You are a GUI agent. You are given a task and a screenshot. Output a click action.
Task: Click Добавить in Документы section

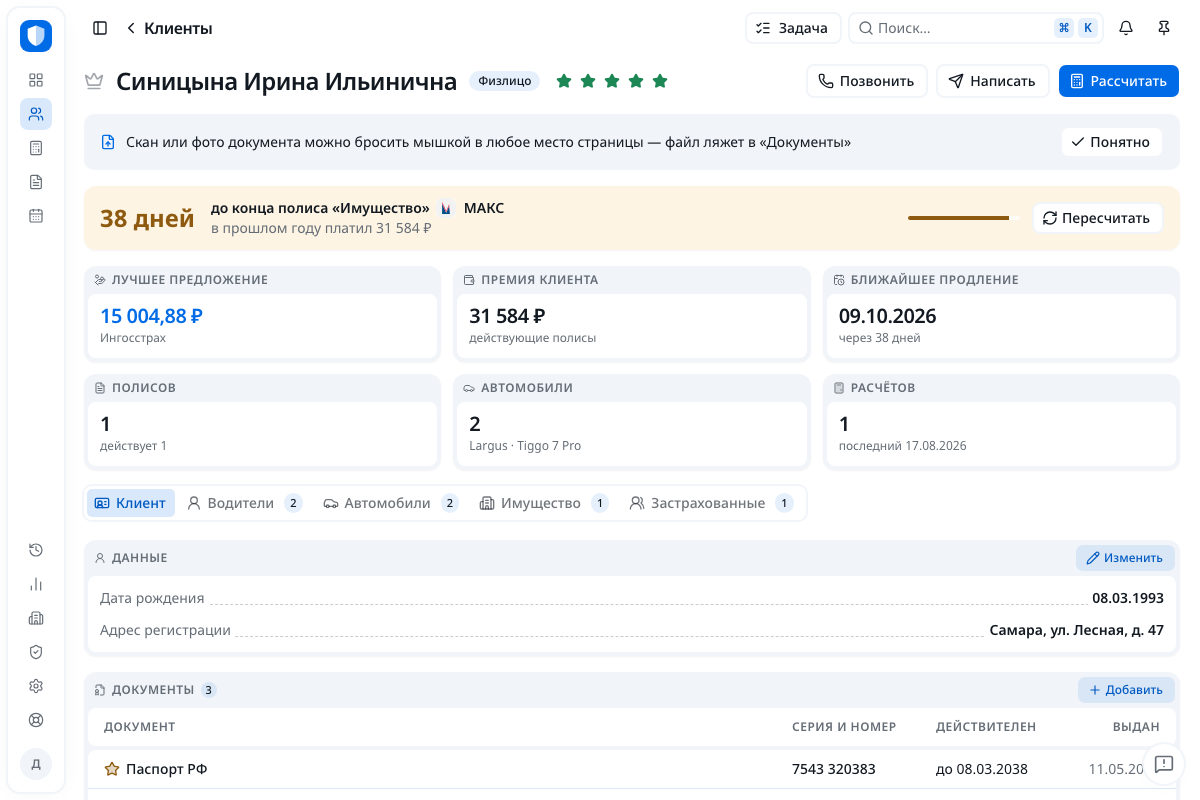(x=1126, y=690)
